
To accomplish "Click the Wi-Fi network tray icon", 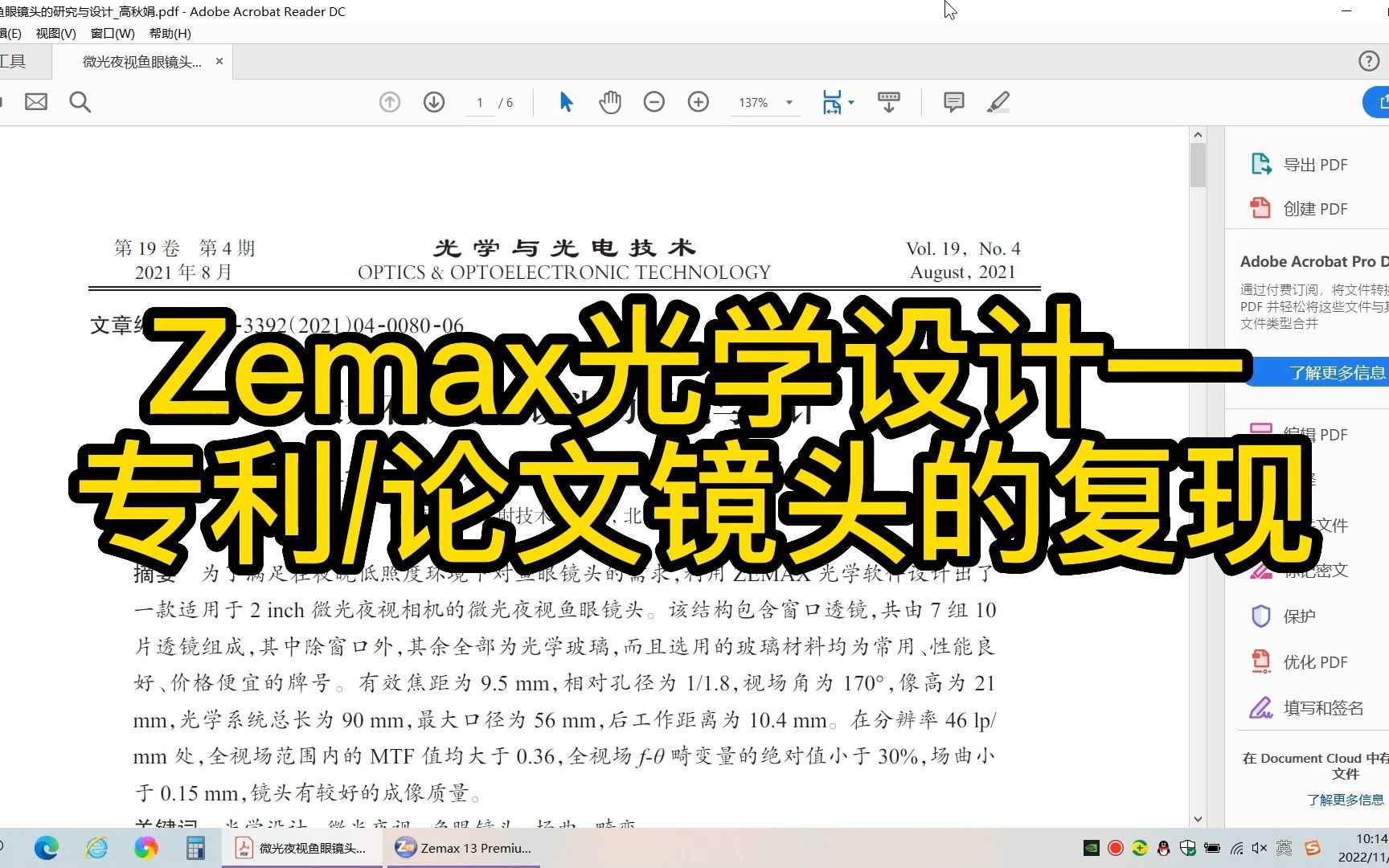I will pyautogui.click(x=1236, y=848).
